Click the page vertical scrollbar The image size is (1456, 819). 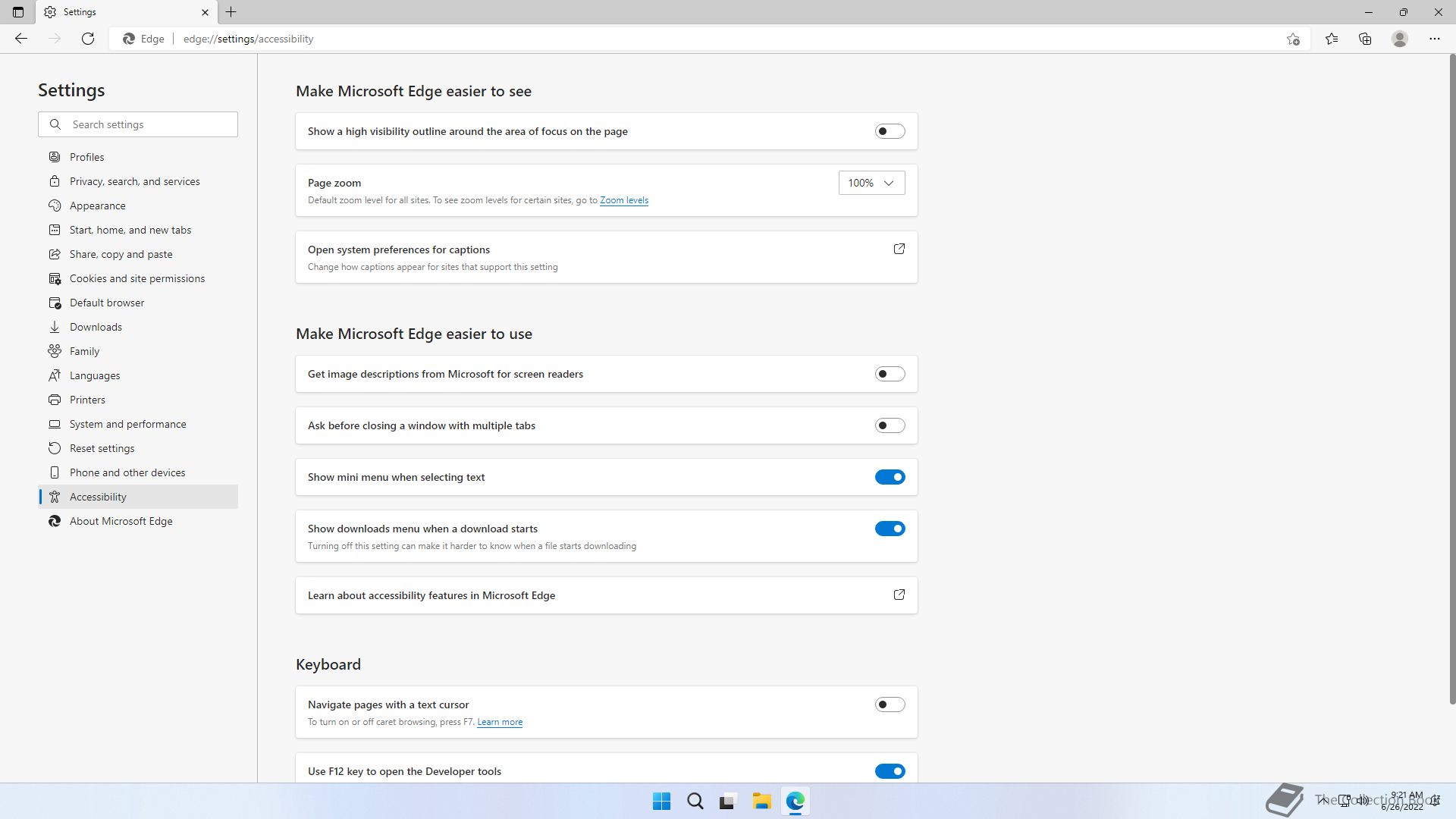click(x=1451, y=379)
